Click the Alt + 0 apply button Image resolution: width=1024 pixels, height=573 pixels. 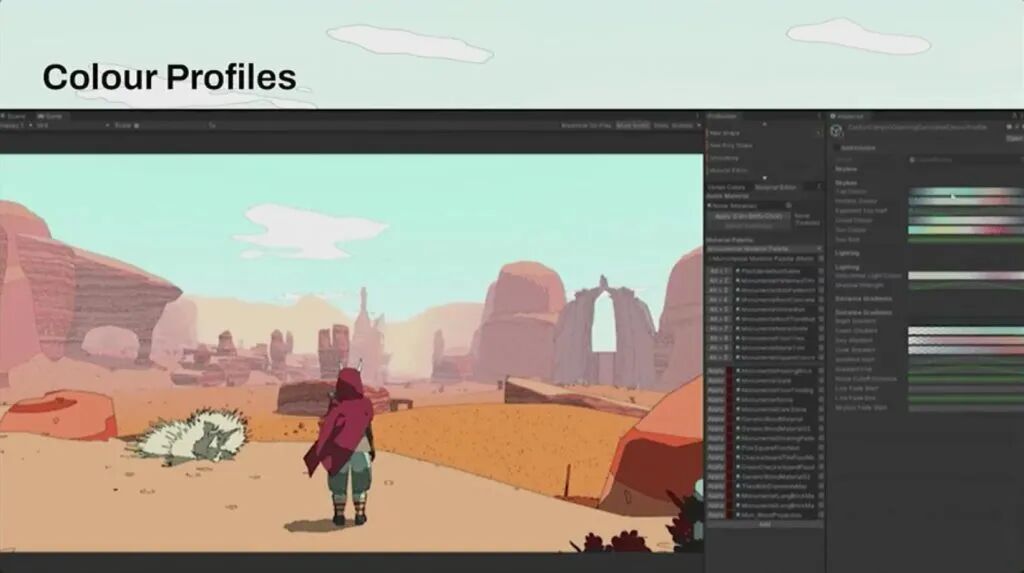[719, 358]
